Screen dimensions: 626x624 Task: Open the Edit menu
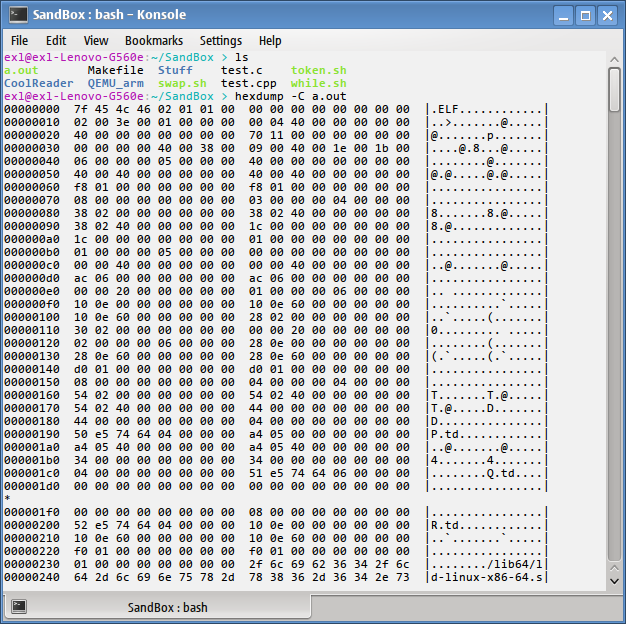point(56,41)
